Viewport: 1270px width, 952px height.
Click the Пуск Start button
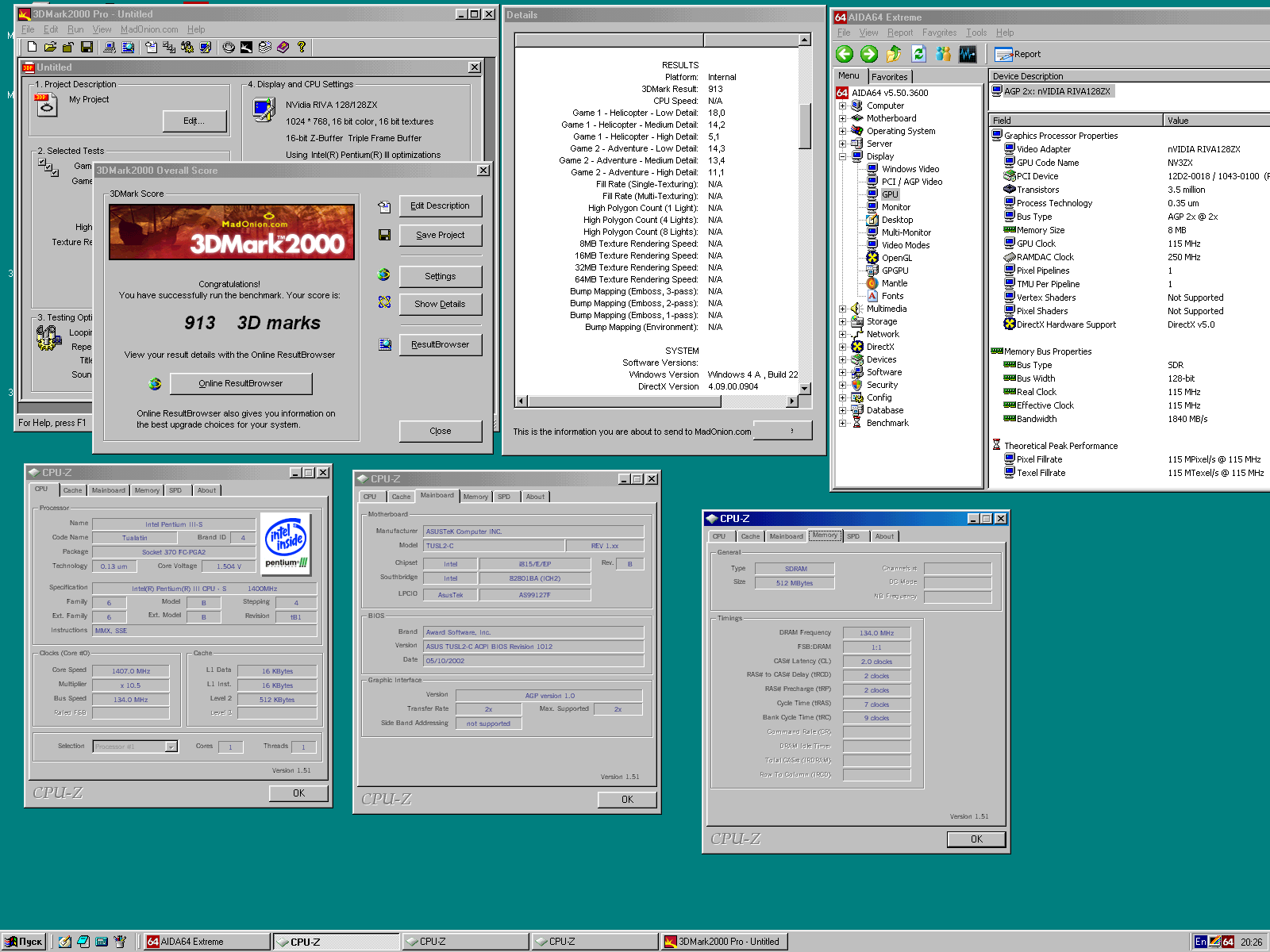25,942
